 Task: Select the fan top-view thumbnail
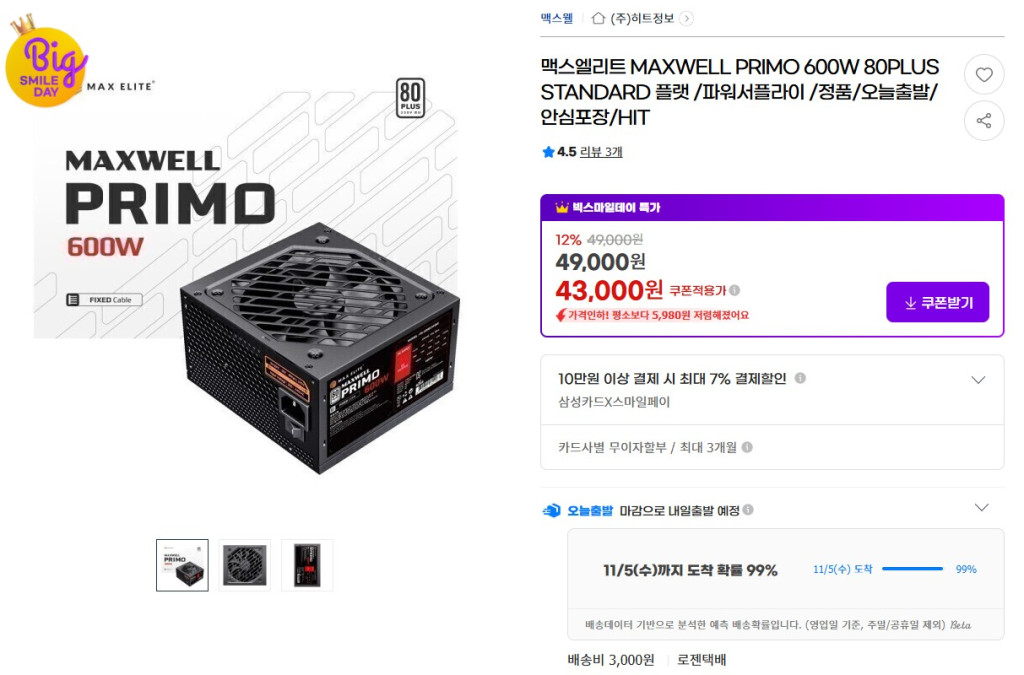245,565
